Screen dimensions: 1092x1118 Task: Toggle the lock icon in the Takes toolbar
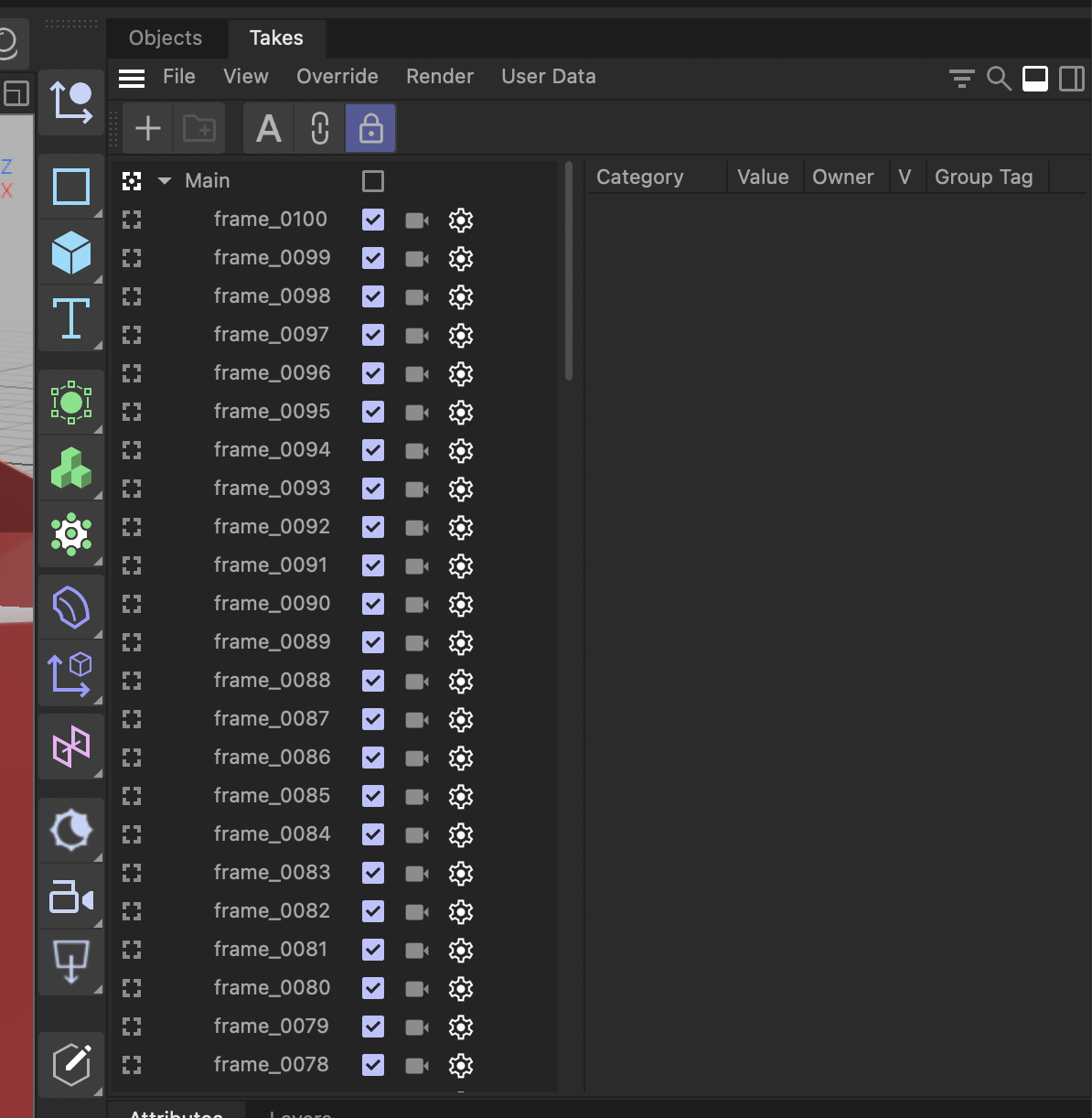(369, 128)
